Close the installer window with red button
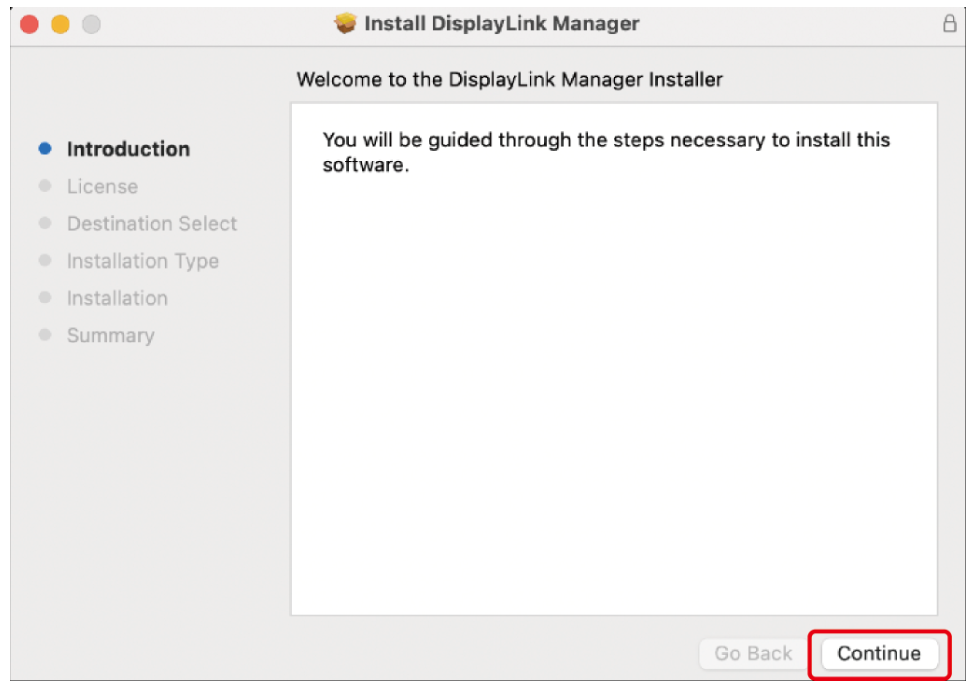Image resolution: width=978 pixels, height=694 pixels. [30, 25]
